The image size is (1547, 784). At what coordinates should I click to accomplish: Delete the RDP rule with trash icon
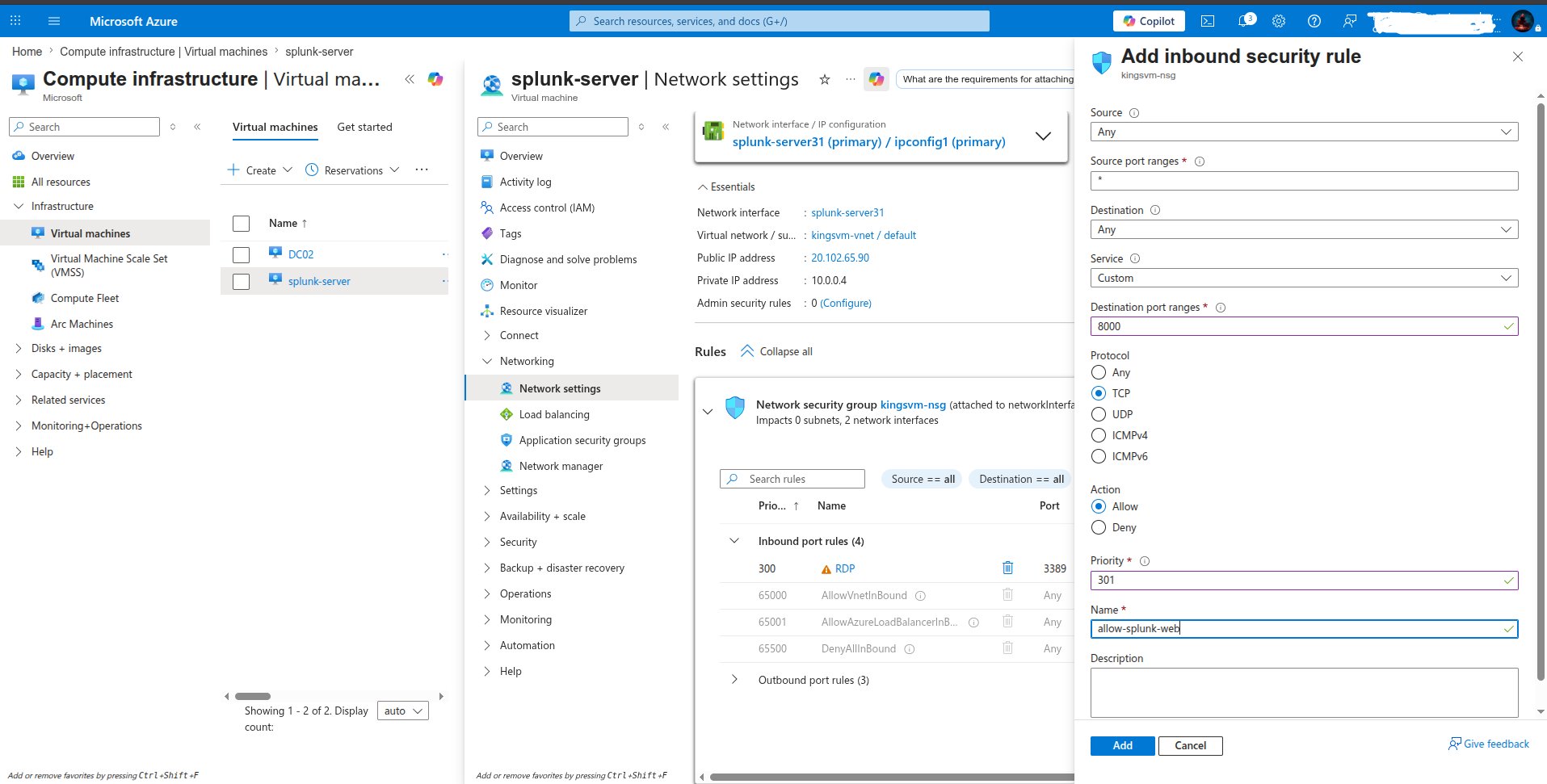(1008, 568)
